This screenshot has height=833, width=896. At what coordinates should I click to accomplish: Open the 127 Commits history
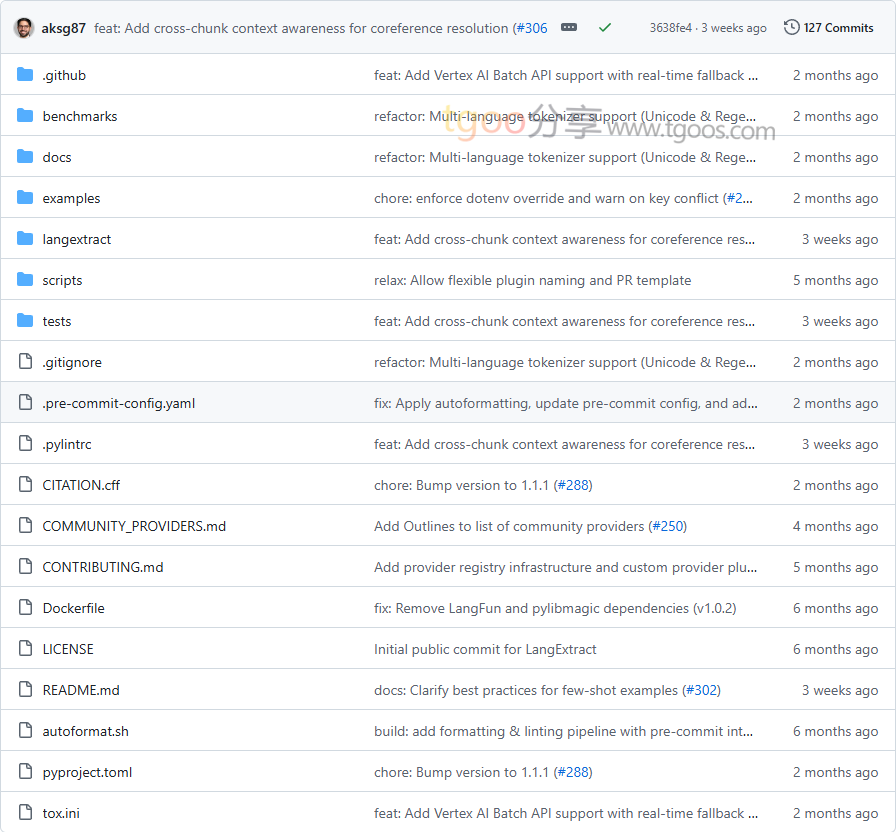click(x=829, y=28)
